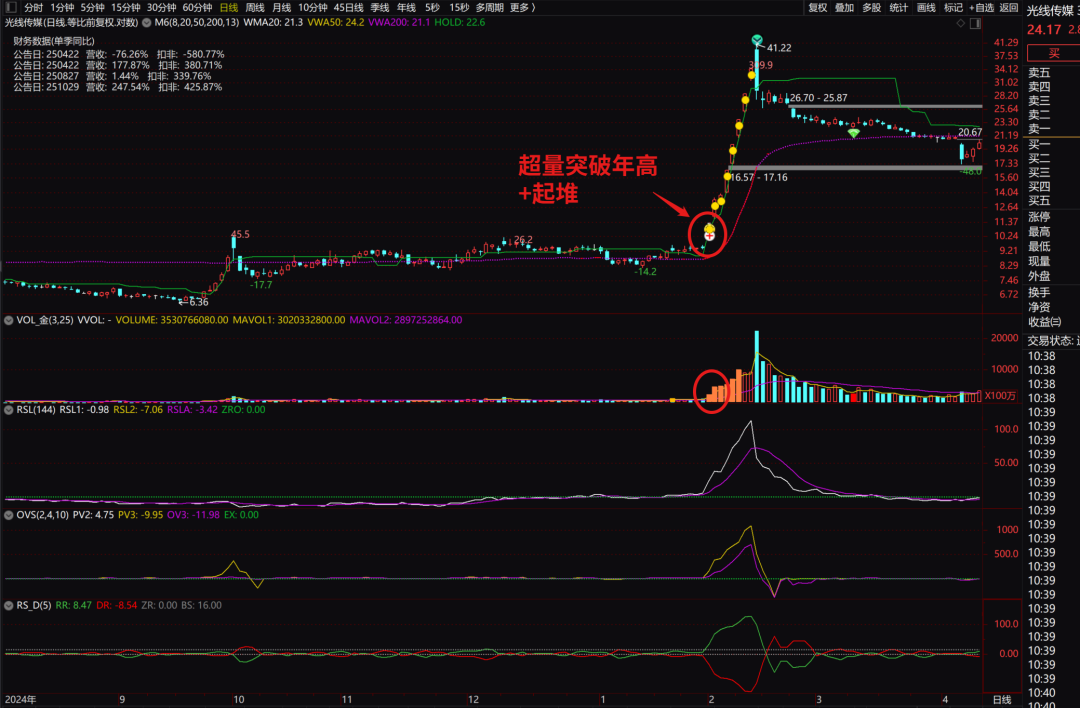
Task: Select the 1分钟 period
Action: tap(62, 8)
